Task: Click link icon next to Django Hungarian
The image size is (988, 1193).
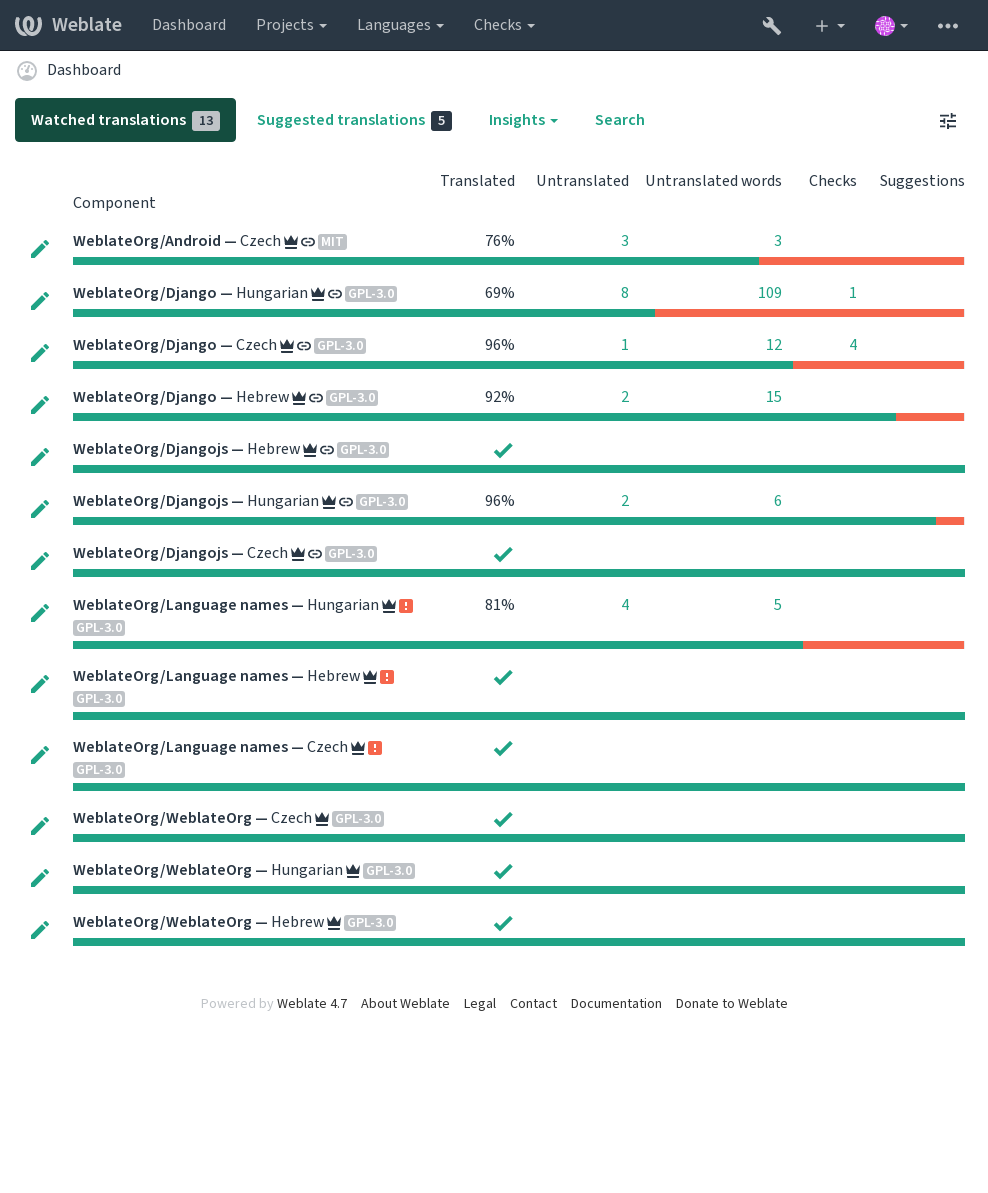Action: point(335,294)
